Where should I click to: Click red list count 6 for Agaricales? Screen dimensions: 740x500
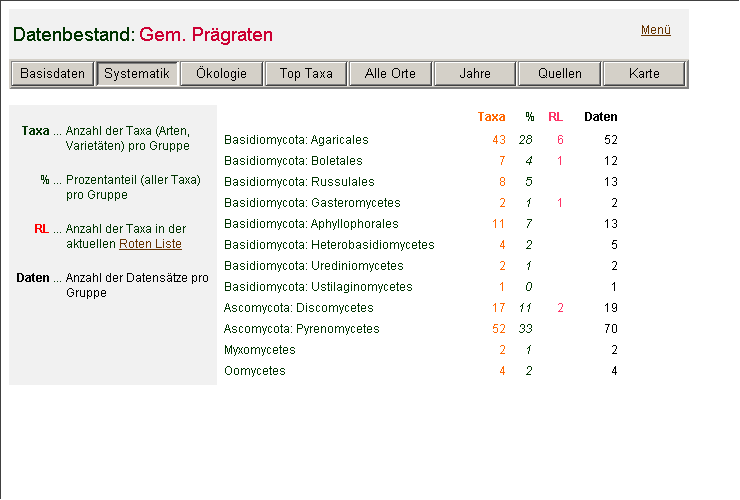tap(560, 140)
